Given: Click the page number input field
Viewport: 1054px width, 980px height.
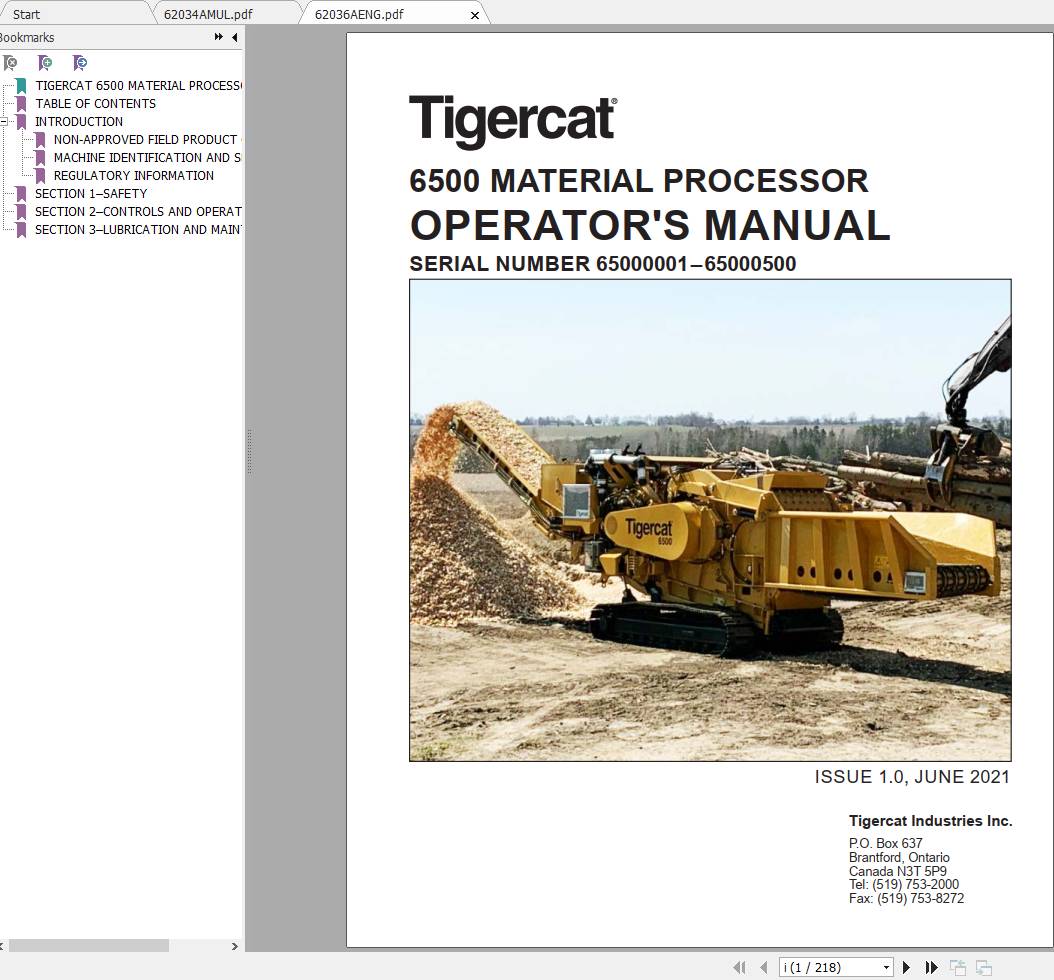Looking at the screenshot, I should coord(820,966).
